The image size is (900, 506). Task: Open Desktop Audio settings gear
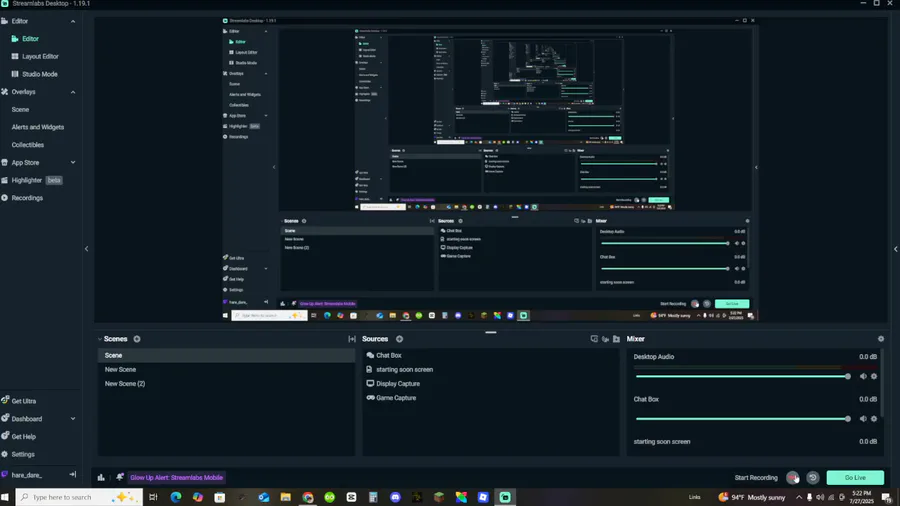coord(874,376)
